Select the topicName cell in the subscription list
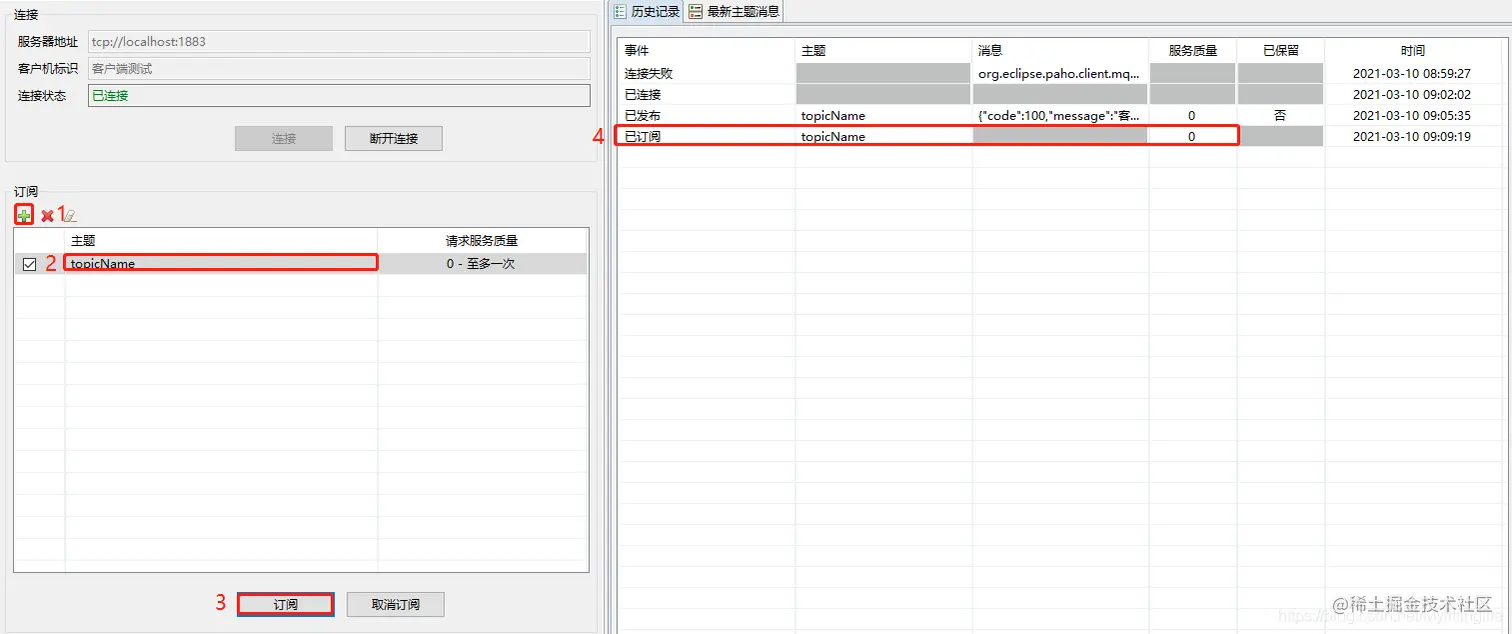Image resolution: width=1512 pixels, height=634 pixels. [221, 263]
